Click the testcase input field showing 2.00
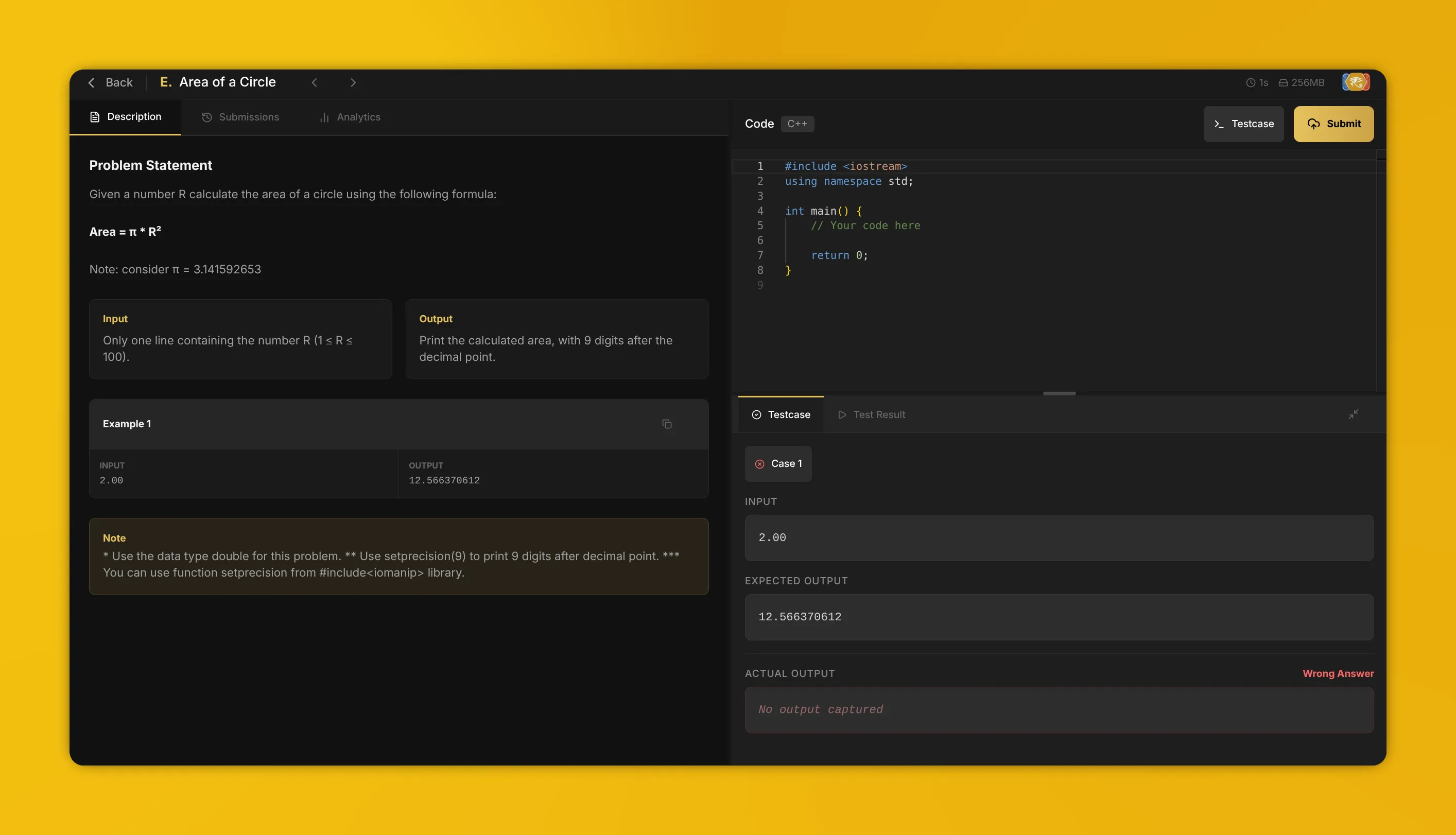1456x835 pixels. 1059,538
